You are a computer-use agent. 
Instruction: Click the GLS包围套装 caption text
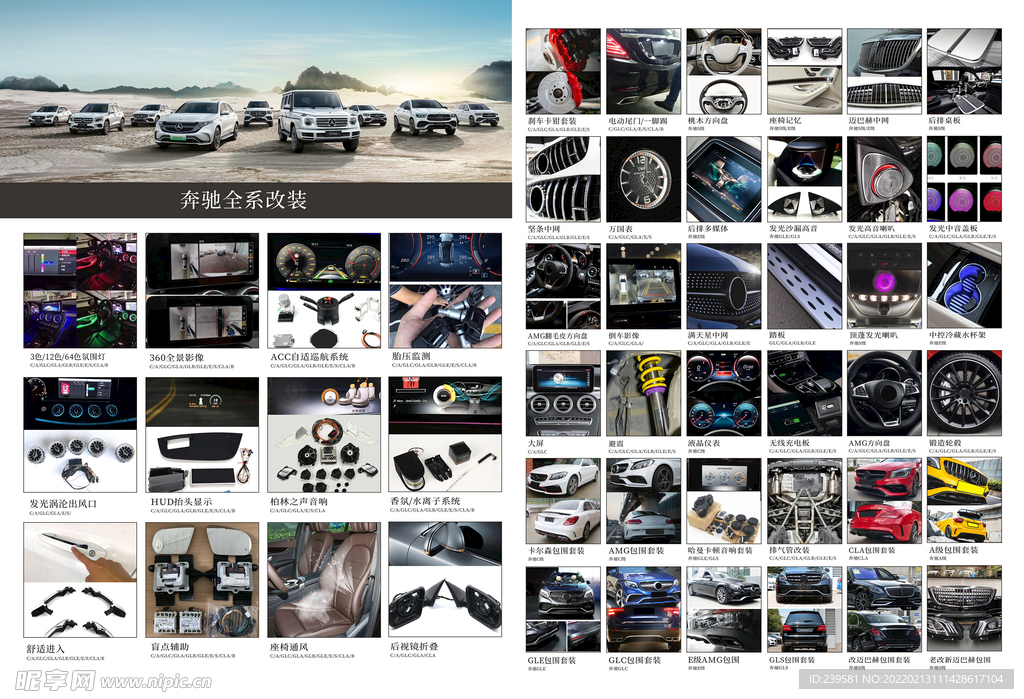[792, 660]
